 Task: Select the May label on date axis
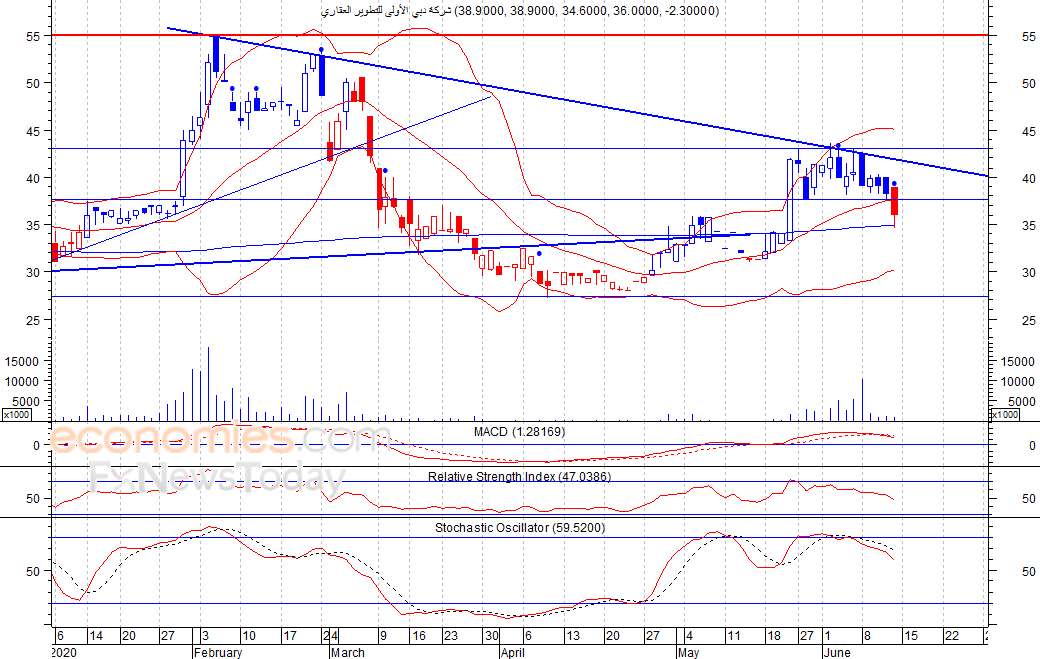pos(688,652)
